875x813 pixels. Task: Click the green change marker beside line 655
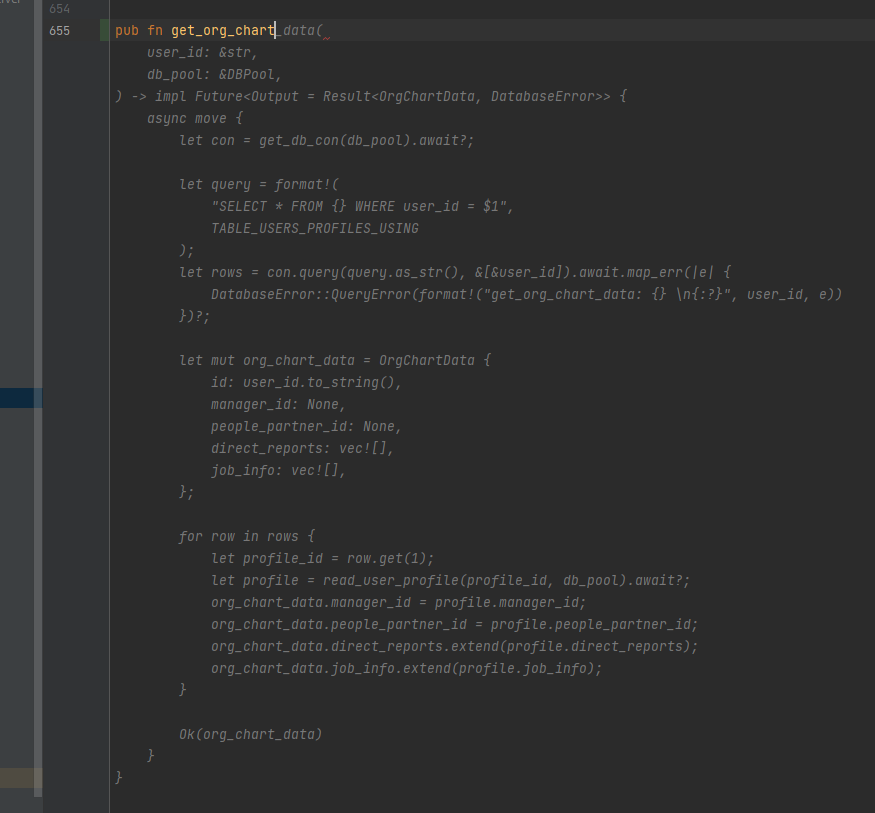click(104, 30)
